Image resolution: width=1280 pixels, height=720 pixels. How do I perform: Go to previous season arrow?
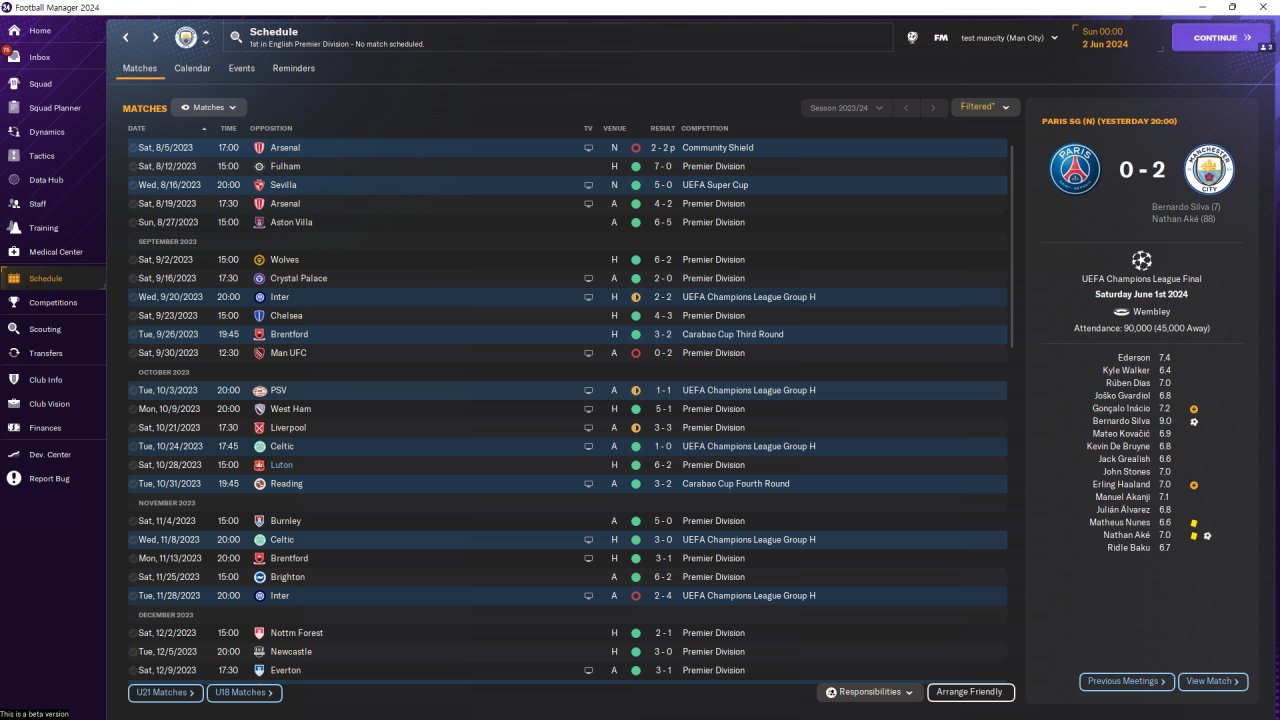tap(906, 108)
